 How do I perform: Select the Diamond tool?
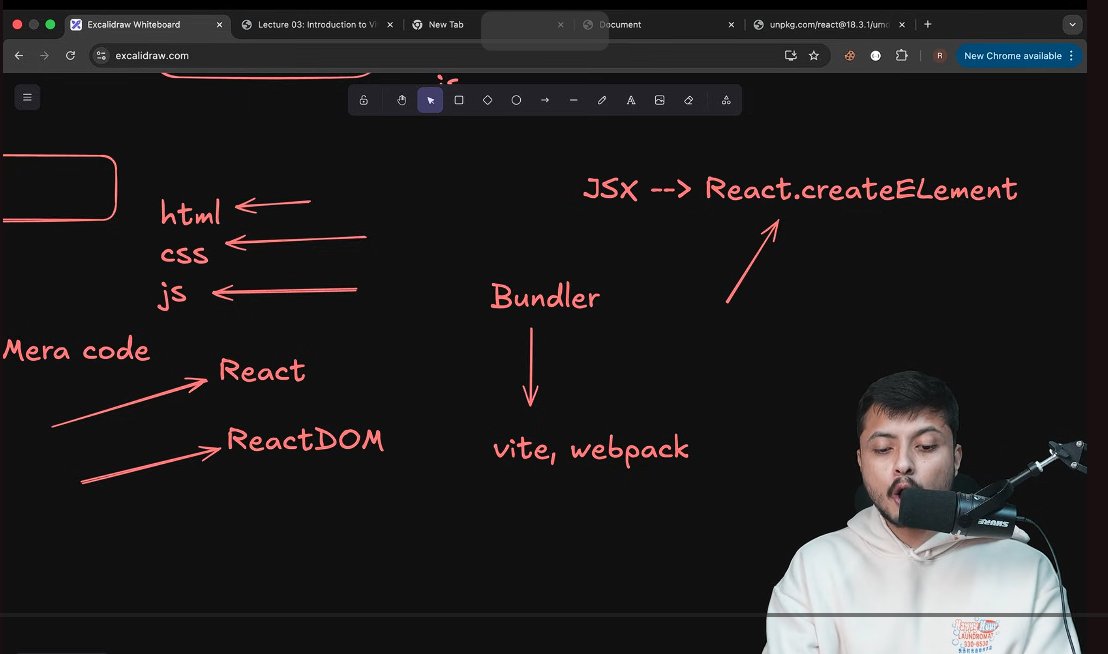coord(487,100)
